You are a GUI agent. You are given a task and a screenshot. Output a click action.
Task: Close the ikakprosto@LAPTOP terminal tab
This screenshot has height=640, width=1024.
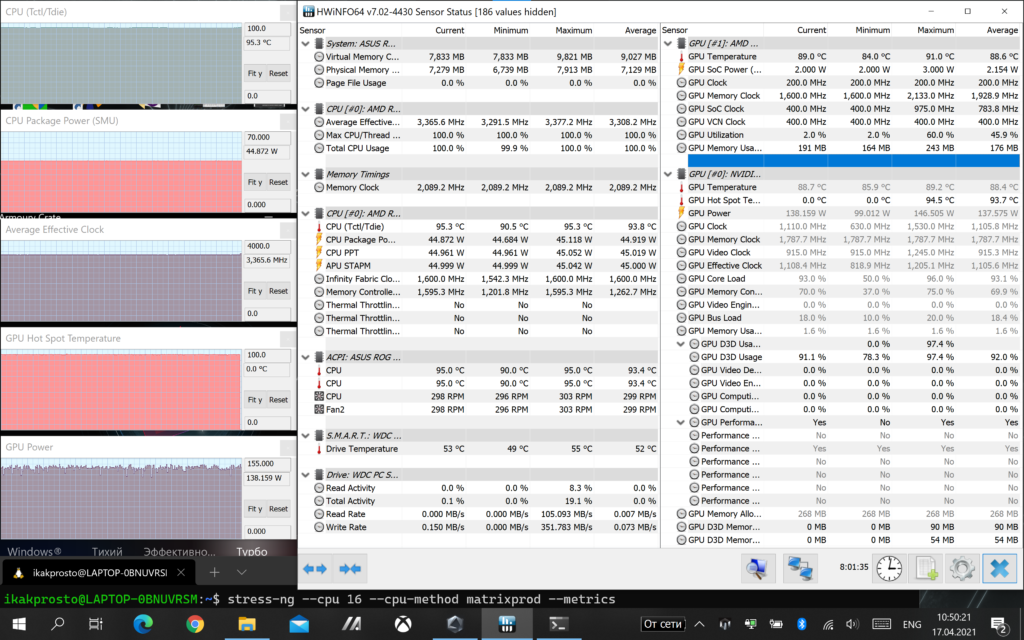[181, 573]
